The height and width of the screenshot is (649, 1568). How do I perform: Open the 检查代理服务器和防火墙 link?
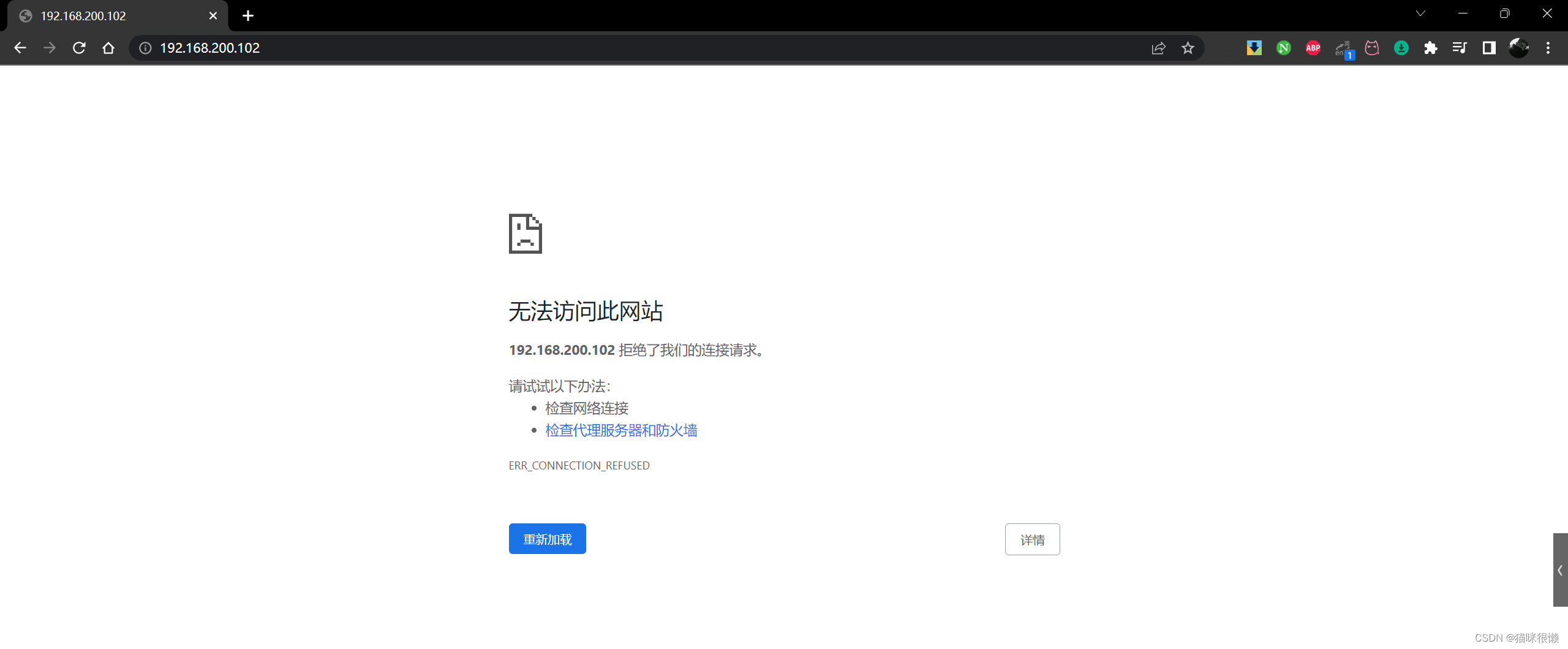pyautogui.click(x=620, y=430)
